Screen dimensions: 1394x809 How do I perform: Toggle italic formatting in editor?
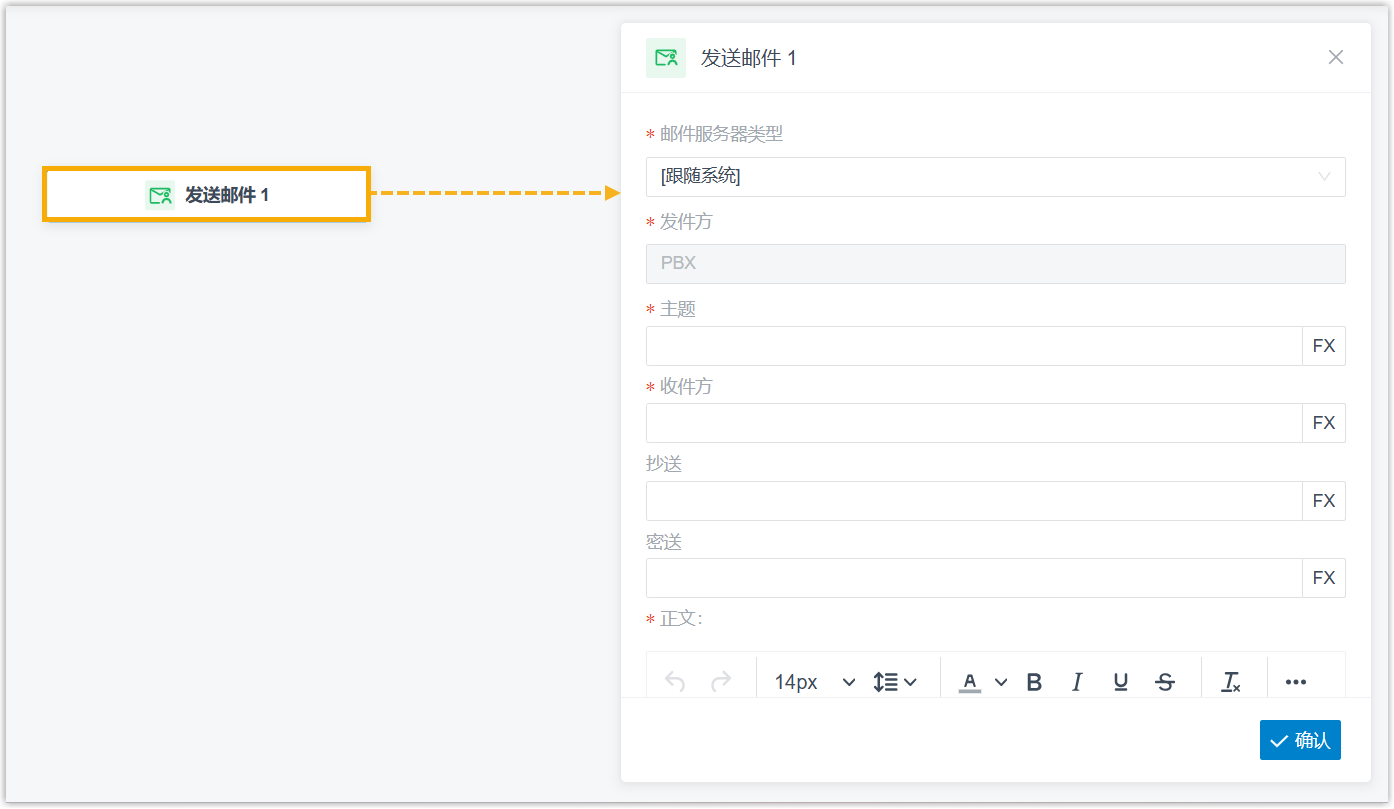pos(1077,682)
